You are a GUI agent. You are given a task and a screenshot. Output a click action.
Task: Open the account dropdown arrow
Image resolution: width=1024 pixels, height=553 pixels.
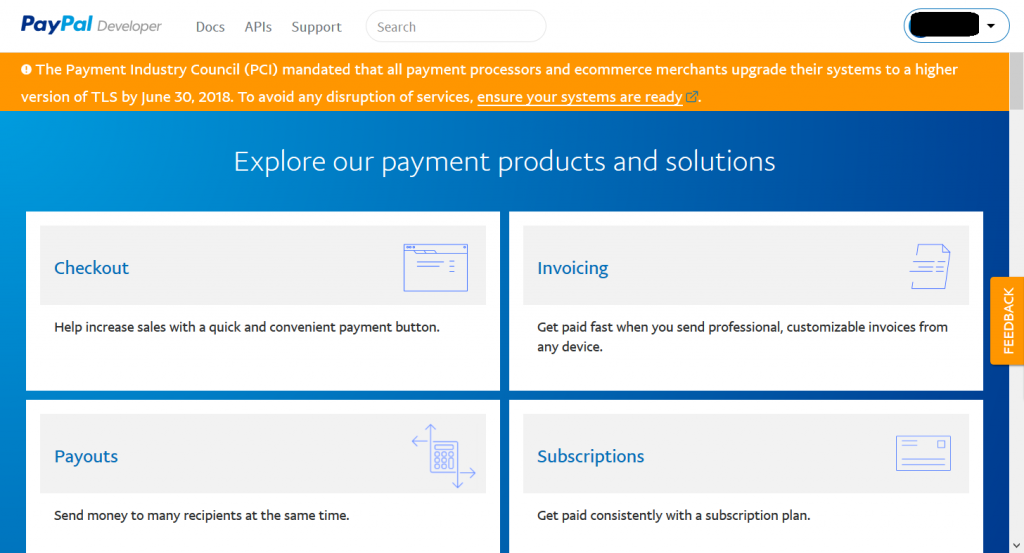990,27
